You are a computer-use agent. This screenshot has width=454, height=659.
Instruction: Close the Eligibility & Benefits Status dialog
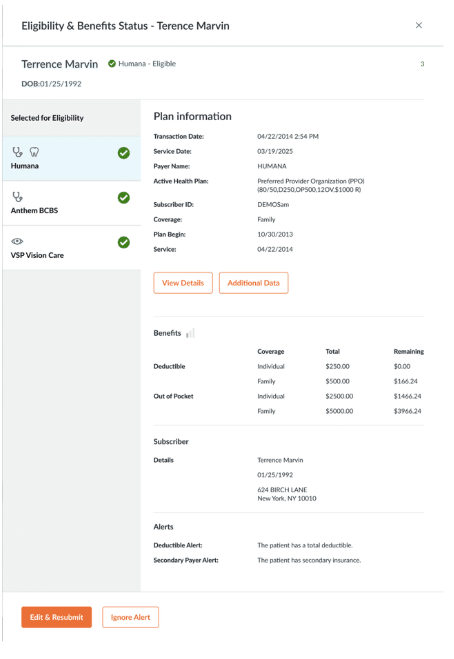(x=419, y=25)
